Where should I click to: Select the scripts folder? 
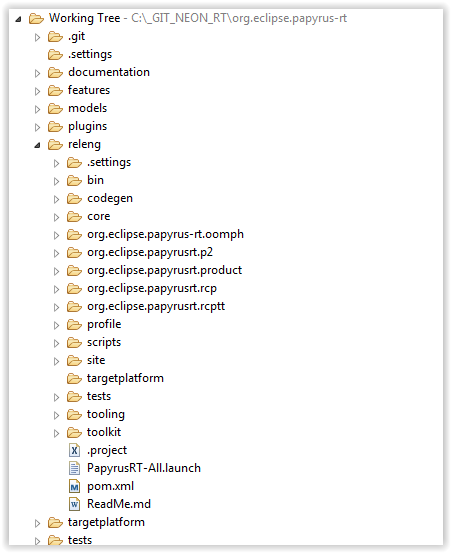point(104,342)
